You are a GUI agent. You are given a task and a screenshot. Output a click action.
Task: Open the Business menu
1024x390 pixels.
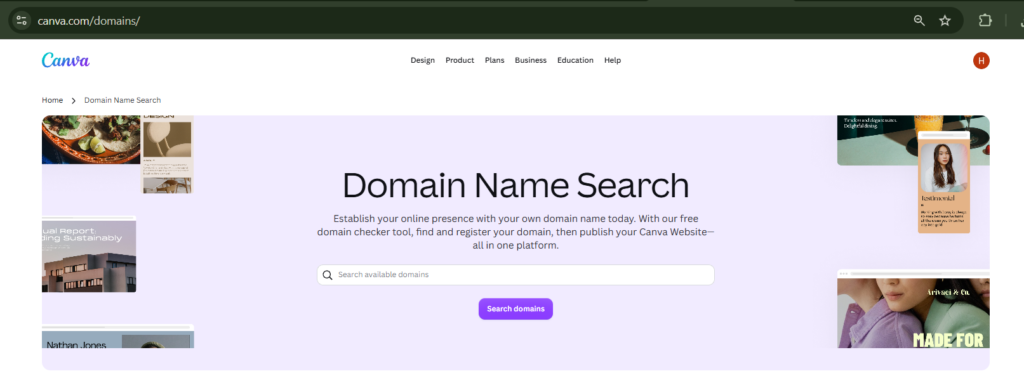point(530,60)
